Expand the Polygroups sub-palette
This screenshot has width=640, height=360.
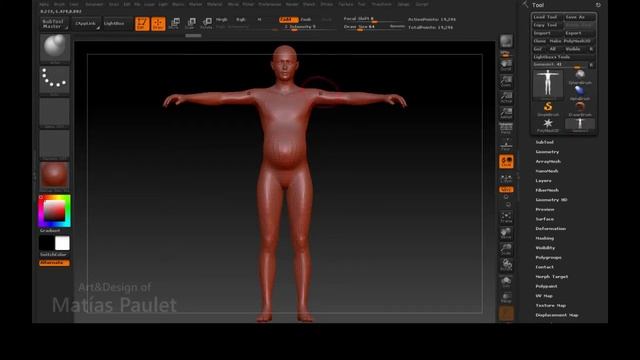click(549, 258)
